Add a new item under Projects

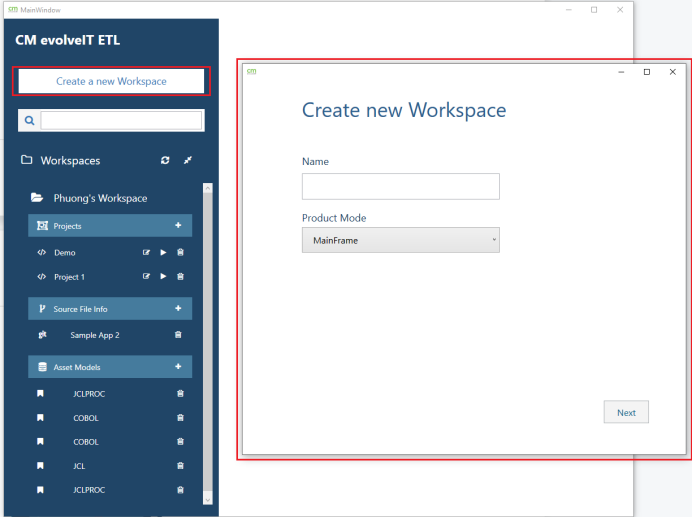pos(178,226)
